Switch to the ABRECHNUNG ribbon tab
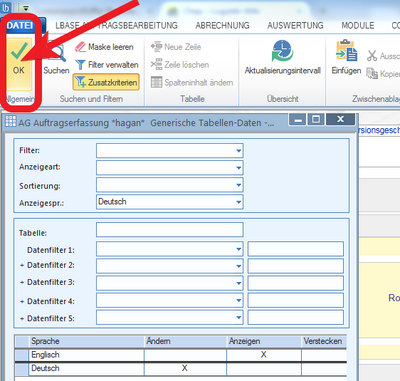The image size is (400, 381). coord(222,25)
